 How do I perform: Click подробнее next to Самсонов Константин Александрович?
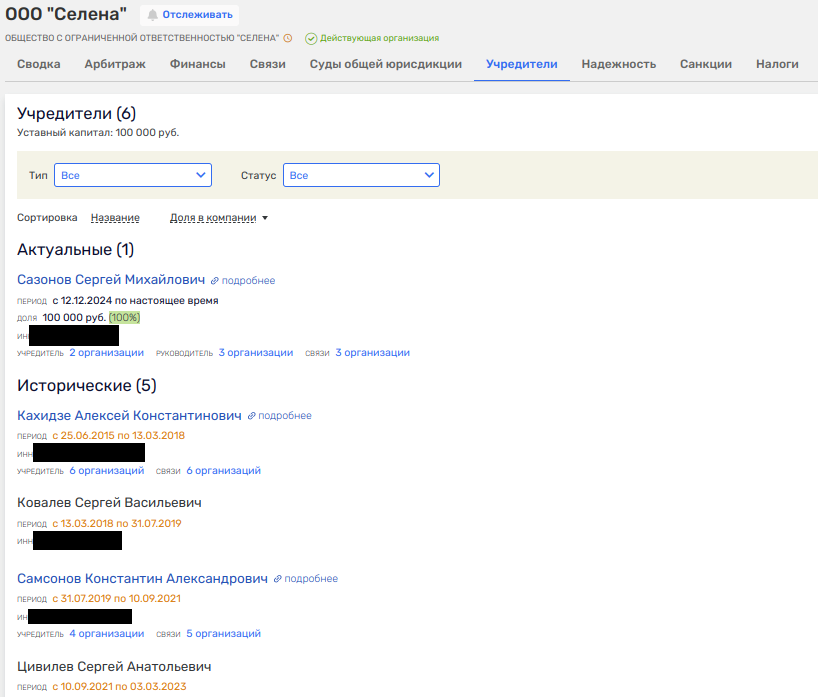tap(311, 579)
